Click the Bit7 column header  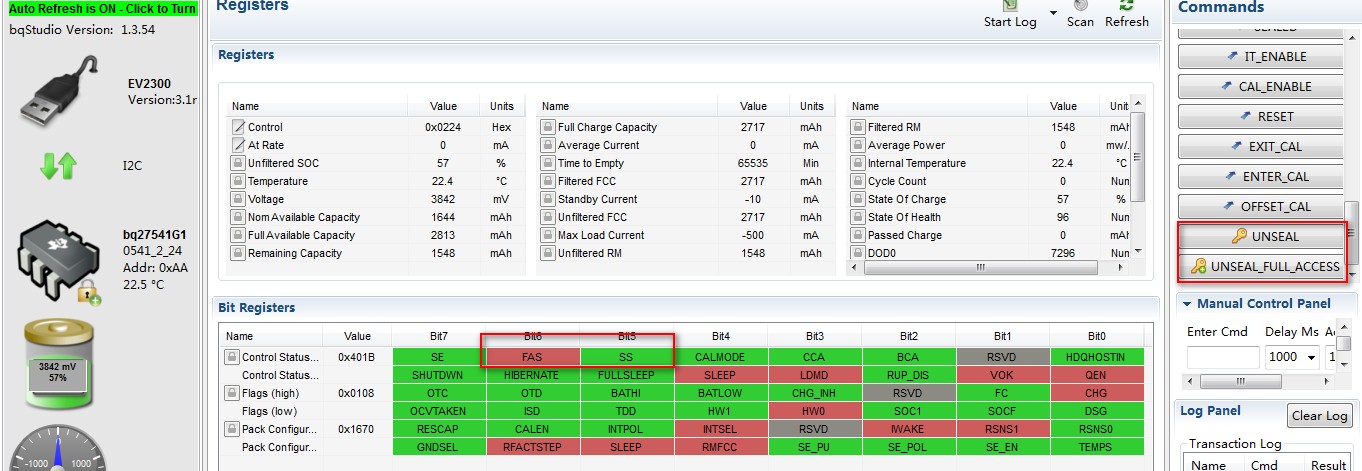(x=438, y=336)
